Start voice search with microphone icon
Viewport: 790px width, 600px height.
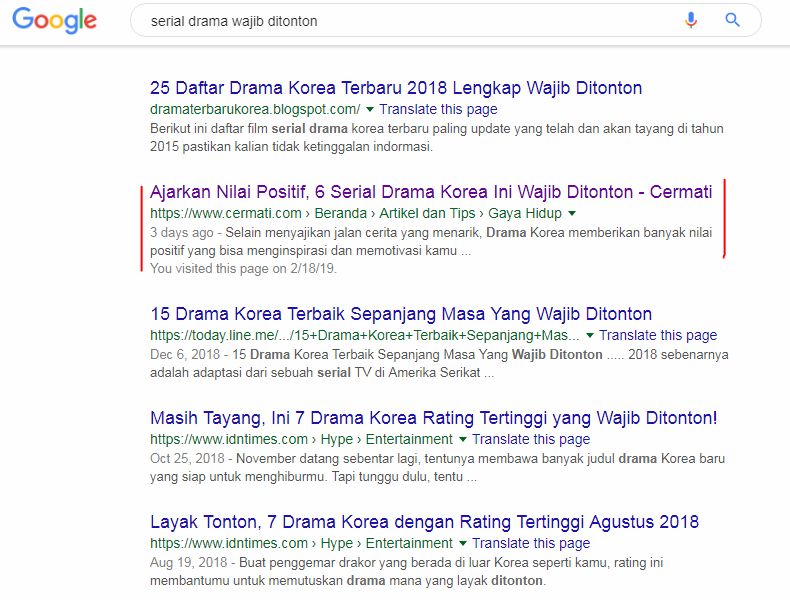(x=691, y=20)
